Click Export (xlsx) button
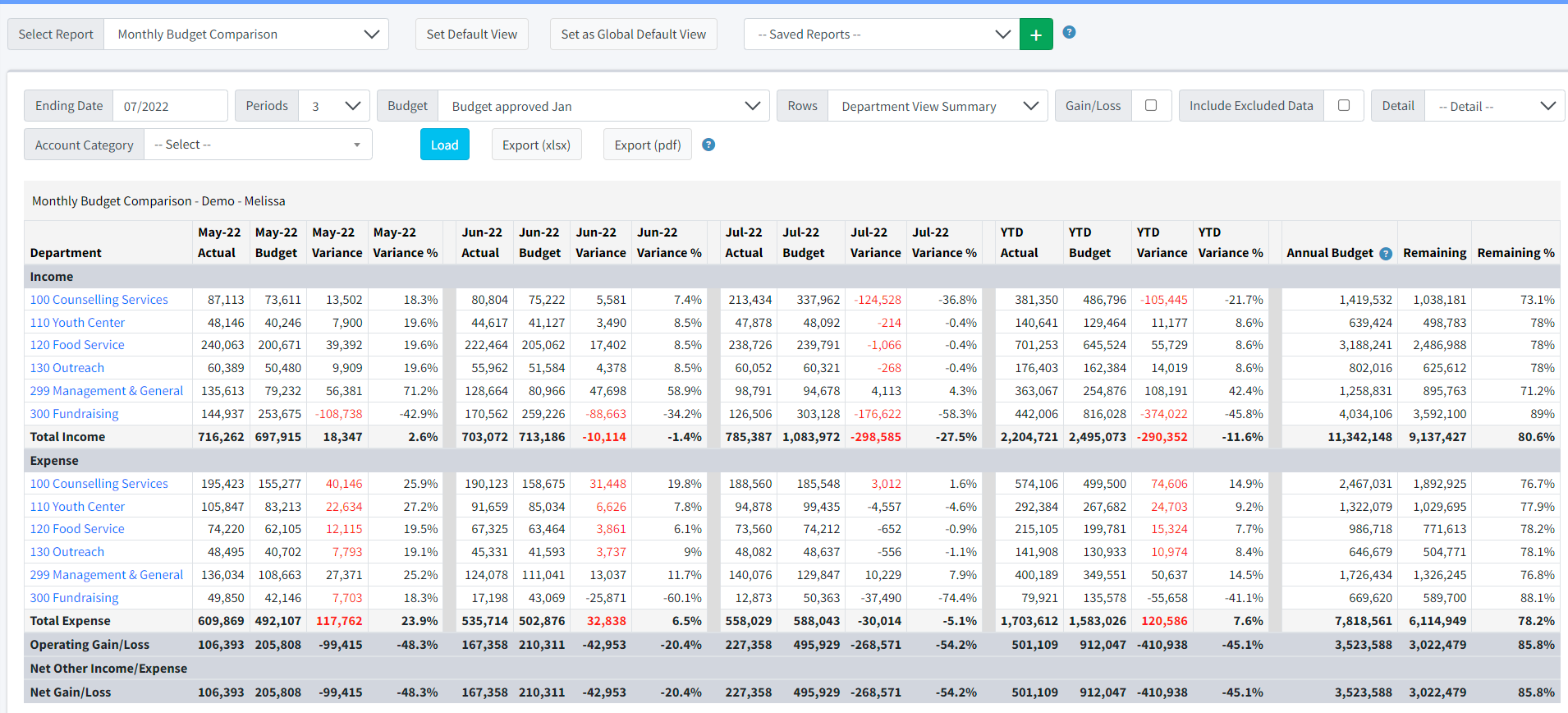This screenshot has width=1568, height=713. (x=536, y=145)
